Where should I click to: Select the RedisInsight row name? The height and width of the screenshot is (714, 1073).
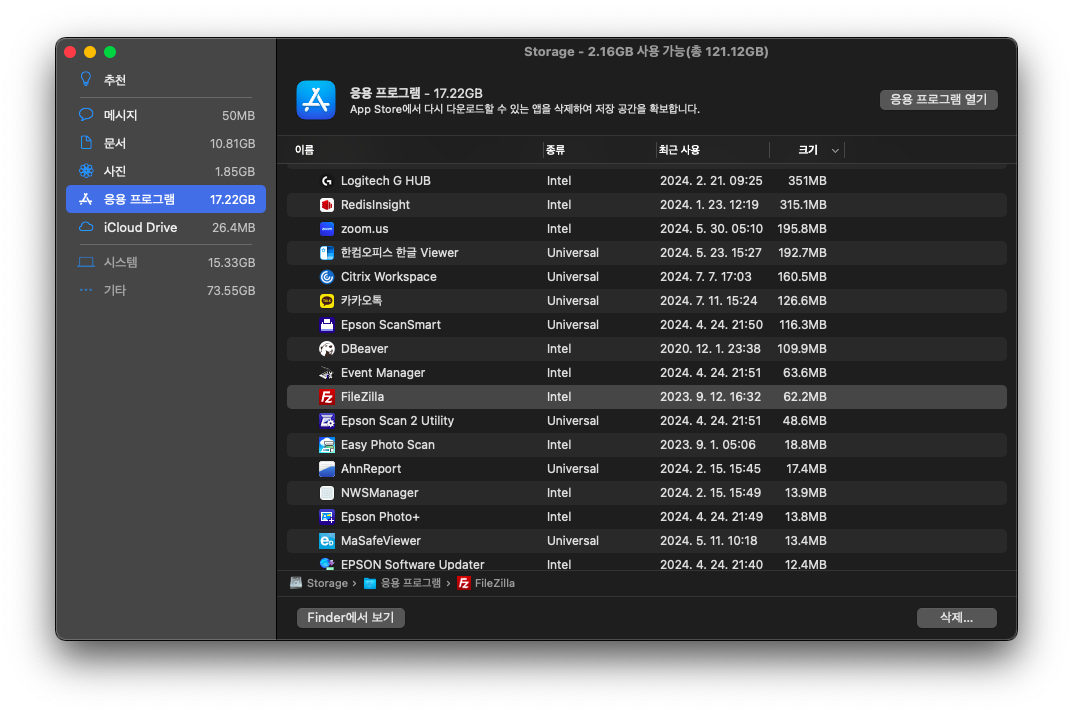(375, 205)
